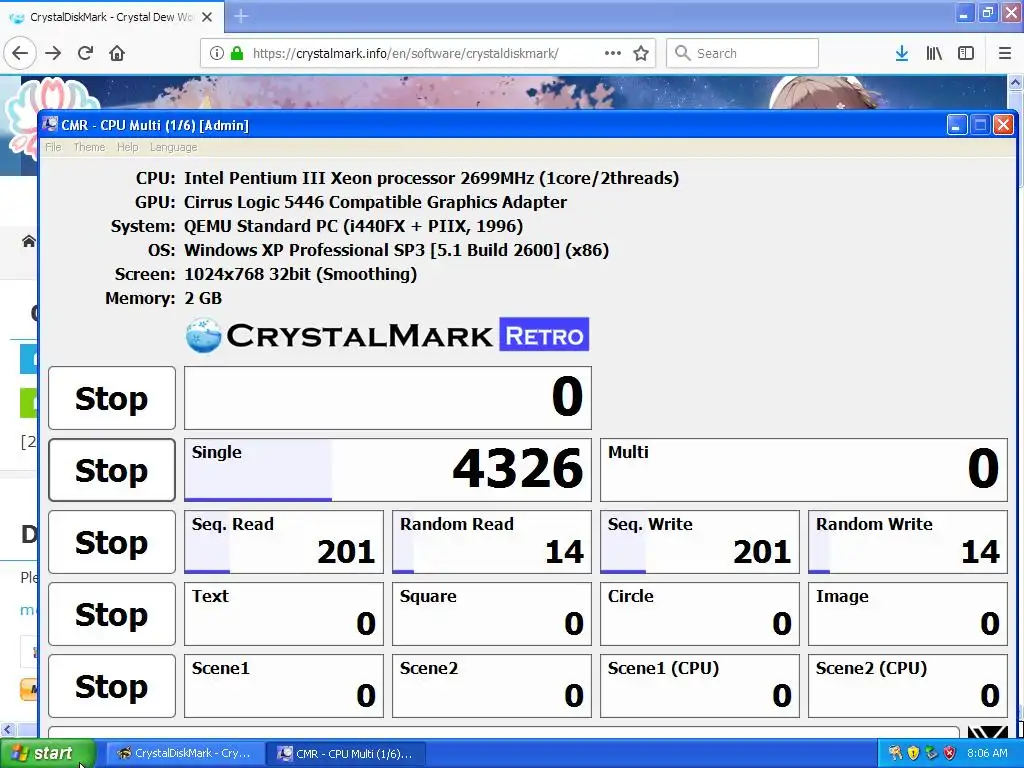
Task: Stop the Text/Square 2D benchmark row
Action: pyautogui.click(x=112, y=614)
